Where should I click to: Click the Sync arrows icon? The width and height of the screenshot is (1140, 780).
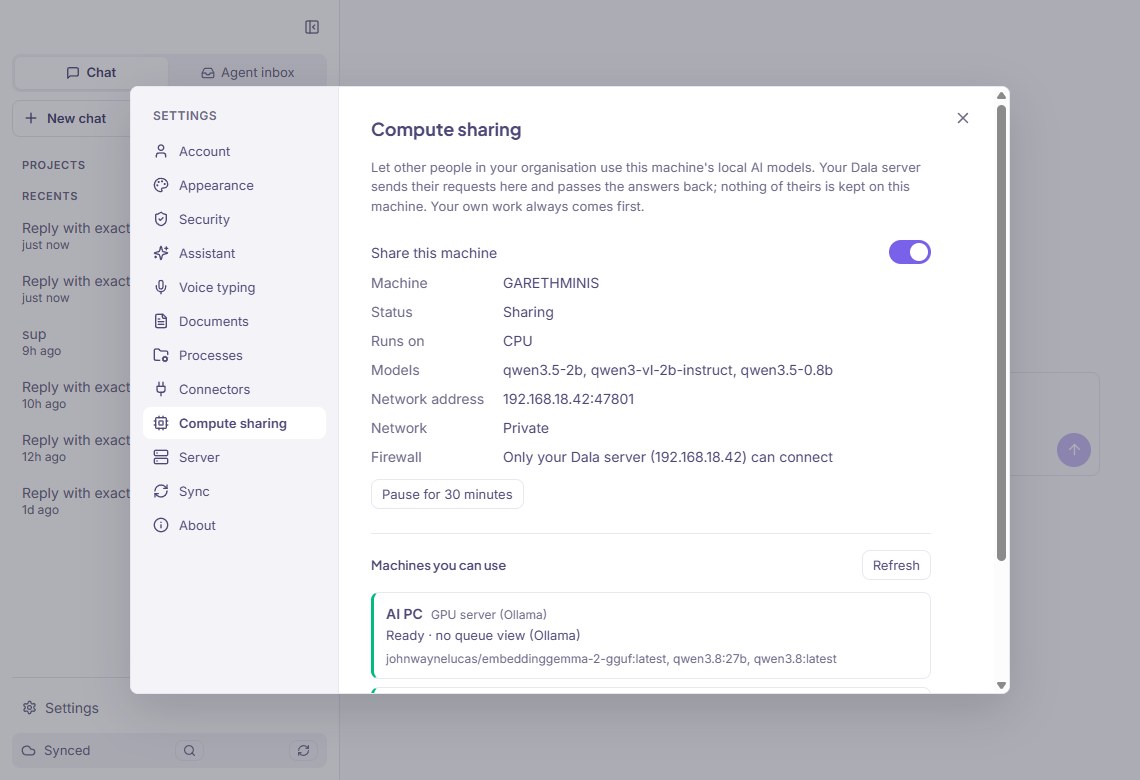[x=161, y=491]
